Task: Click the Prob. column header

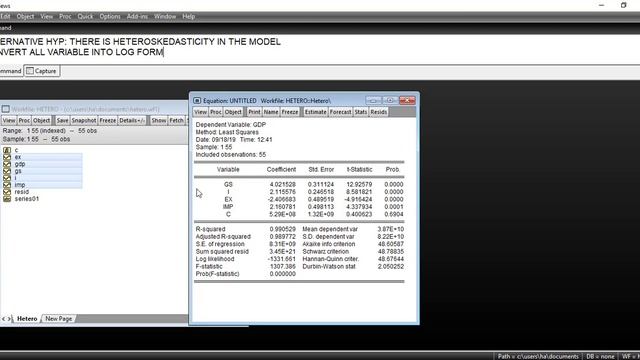Action: (x=393, y=169)
